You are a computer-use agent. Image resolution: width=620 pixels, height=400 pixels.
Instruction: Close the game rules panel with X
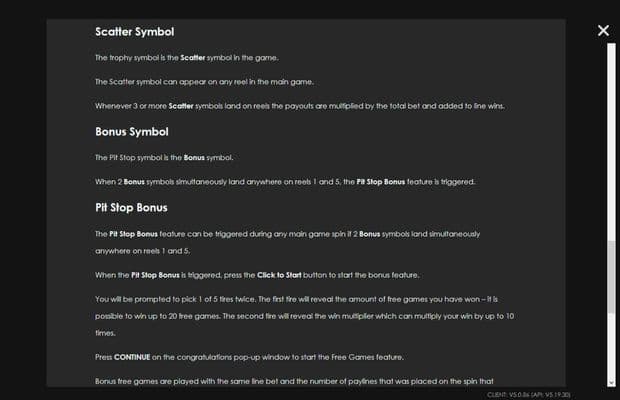click(603, 31)
